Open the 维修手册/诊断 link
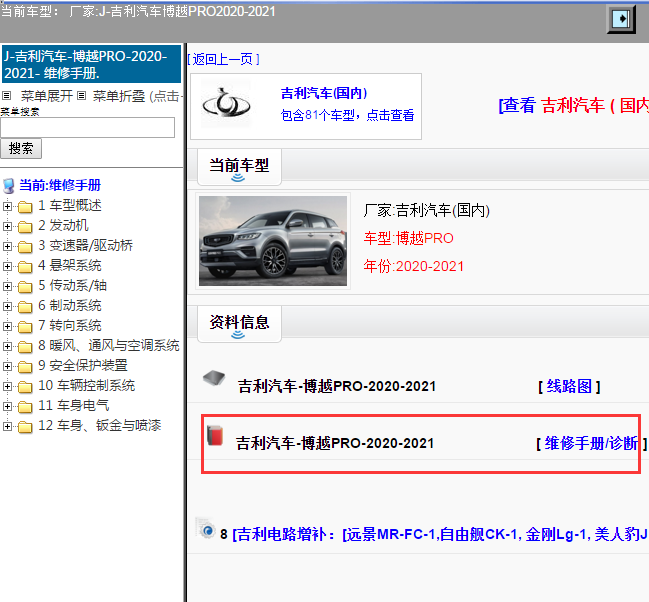The image size is (649, 602). [x=591, y=443]
